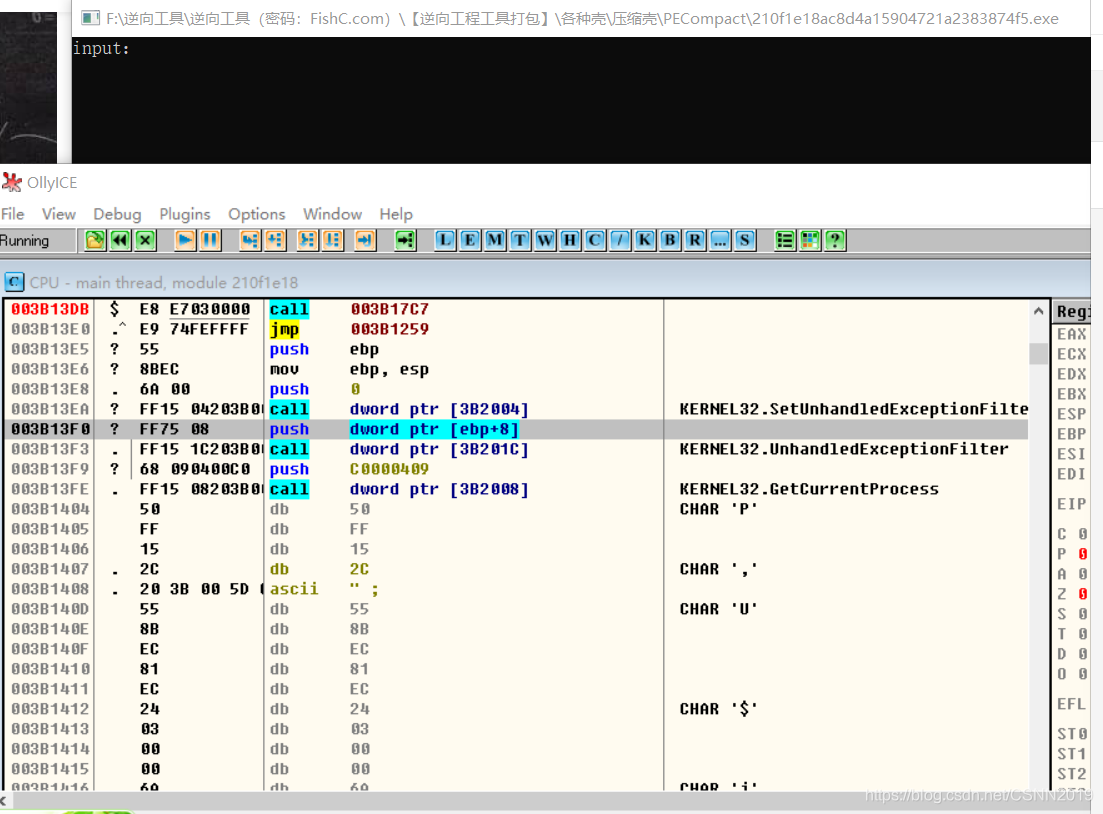
Task: Click the console window input: prompt
Action: coord(101,49)
